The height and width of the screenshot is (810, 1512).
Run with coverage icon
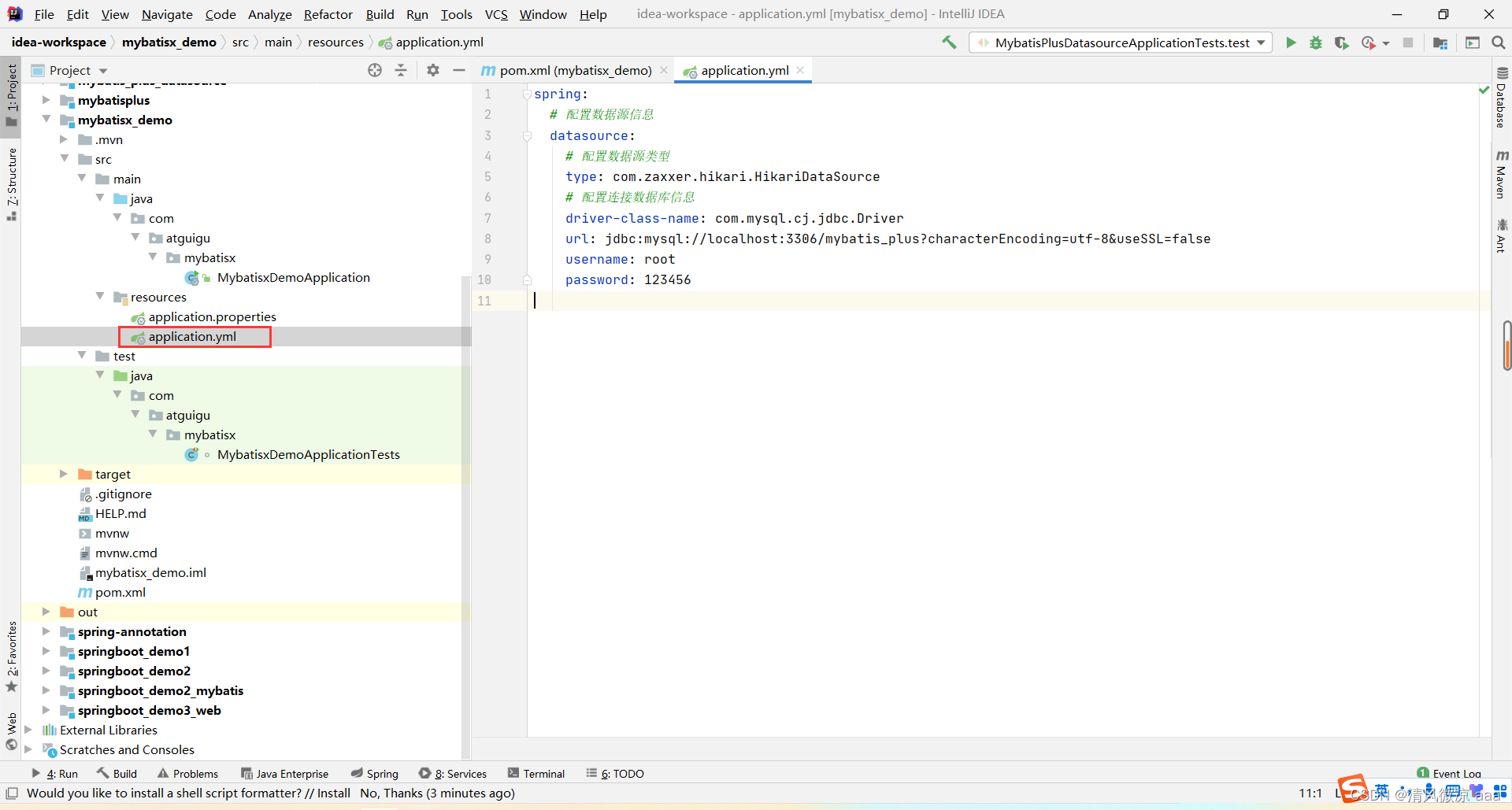coord(1342,43)
